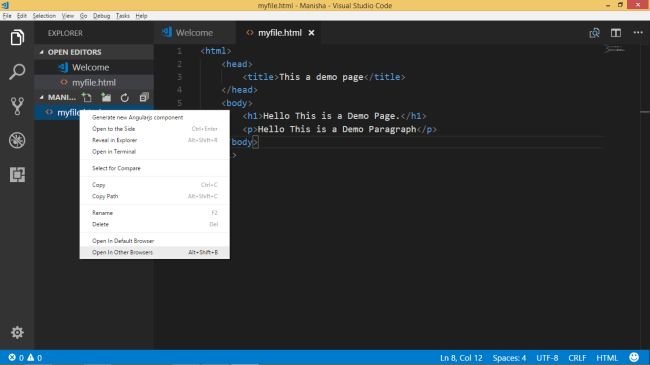Choose Open In Other Browsers
Viewport: 650px width, 365px height.
155,252
